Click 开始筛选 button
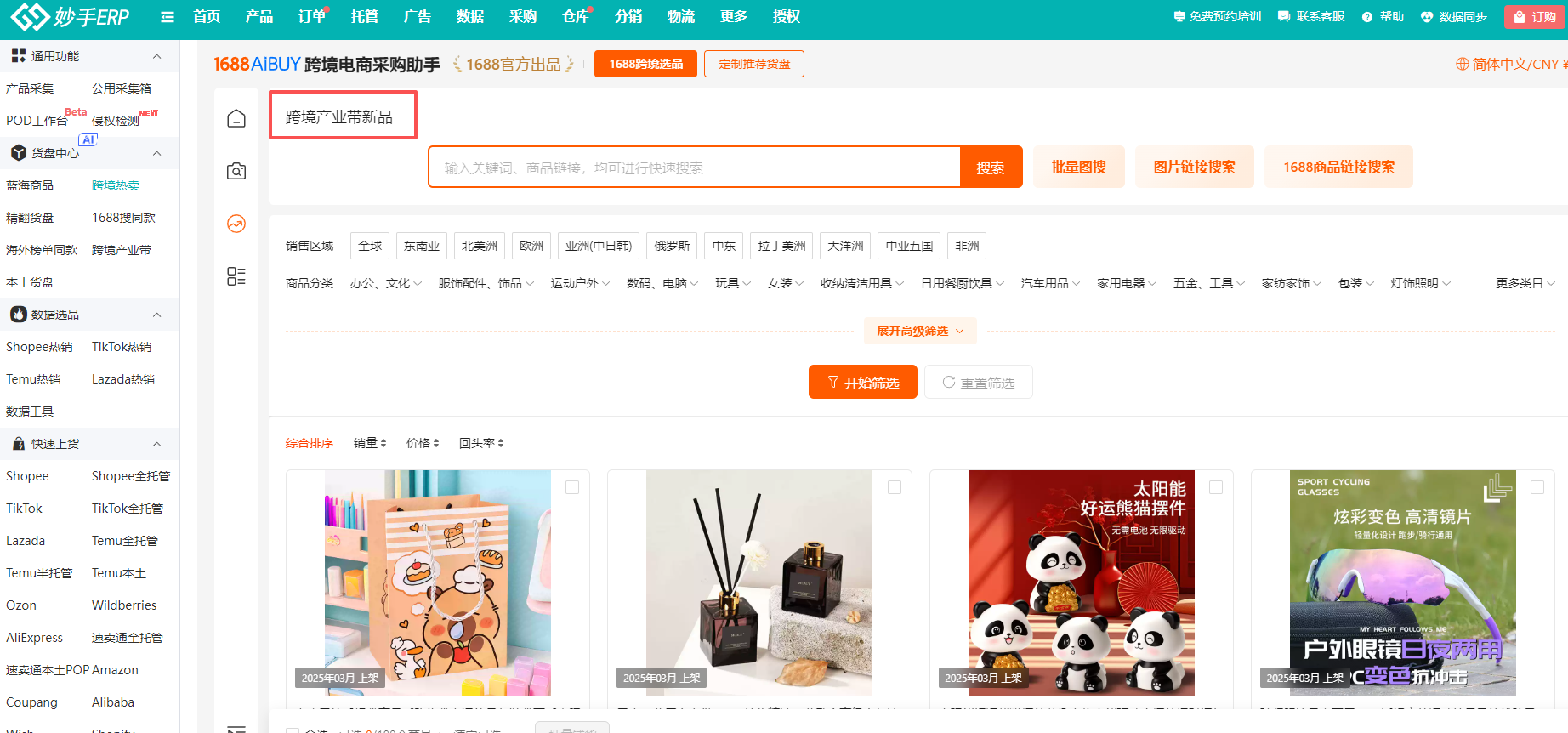The width and height of the screenshot is (1568, 733). pyautogui.click(x=863, y=383)
